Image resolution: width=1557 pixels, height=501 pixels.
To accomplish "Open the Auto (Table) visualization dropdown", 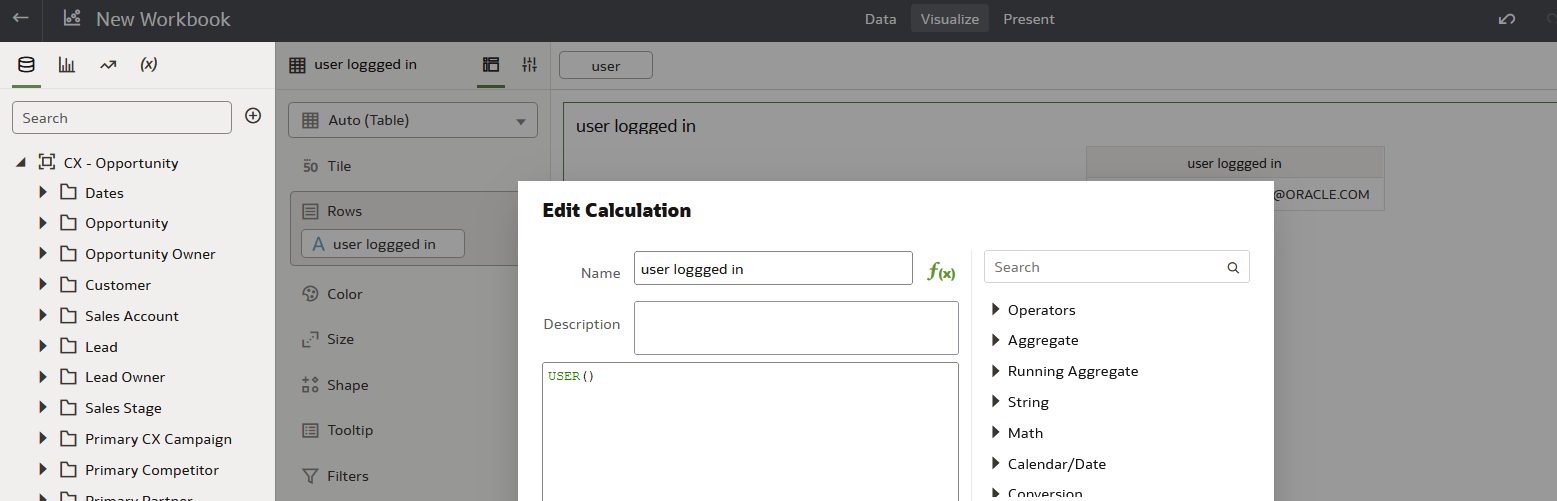I will pos(413,120).
